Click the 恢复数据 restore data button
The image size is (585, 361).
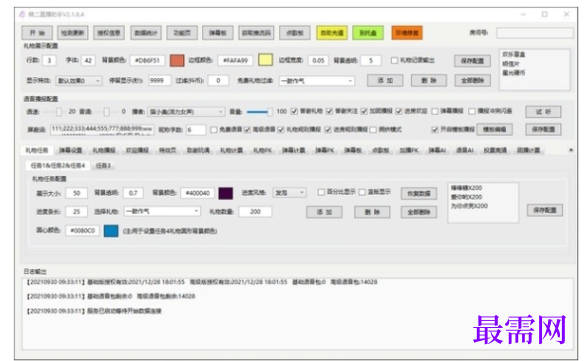(419, 194)
